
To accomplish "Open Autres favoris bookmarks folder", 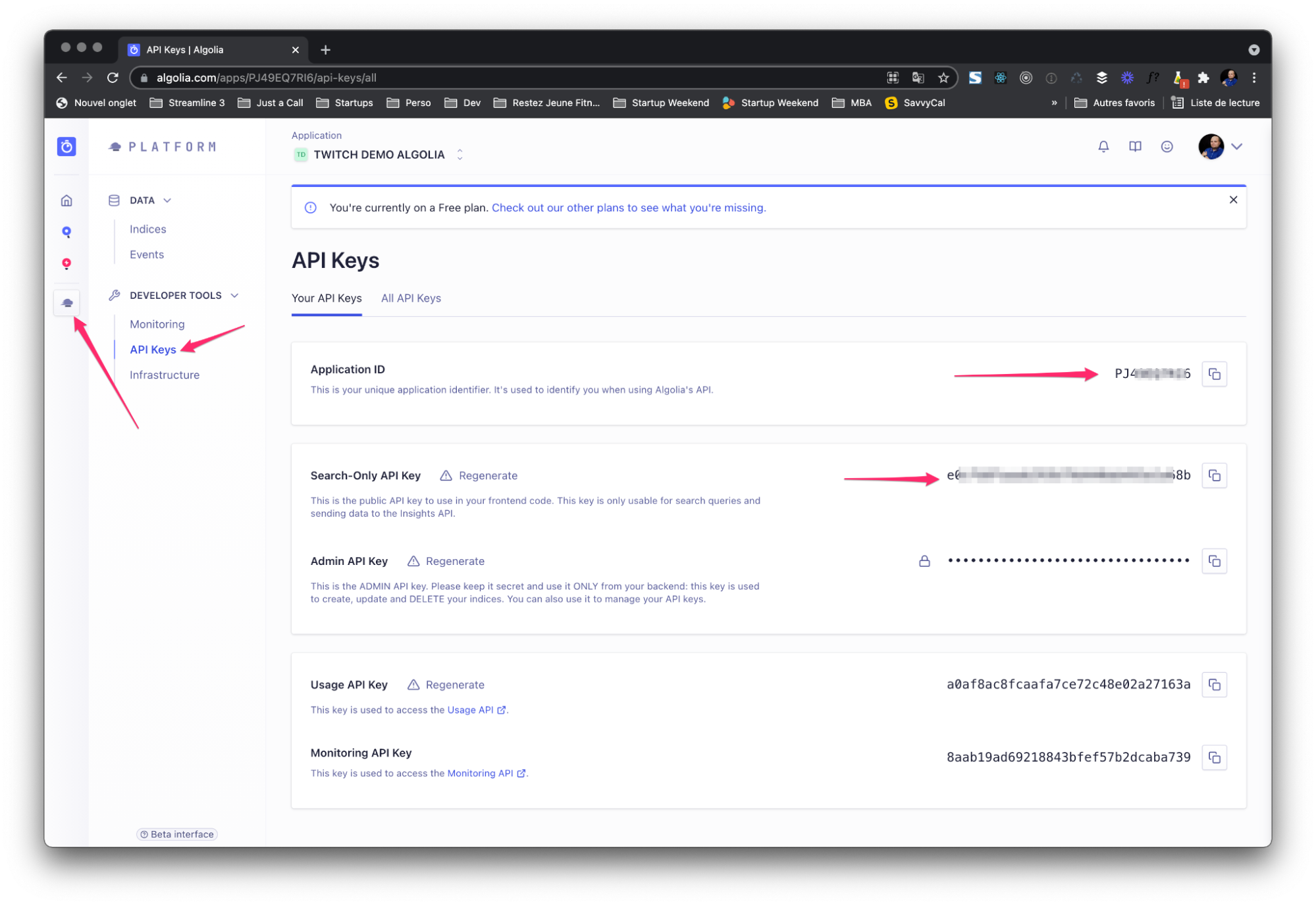I will pos(1115,103).
